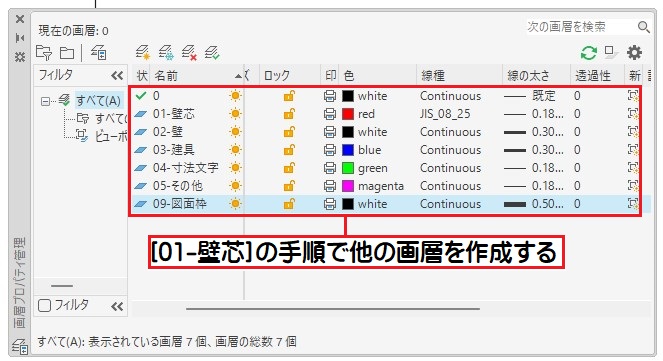Change green color swatch of 04-寸法文字
Image resolution: width=663 pixels, height=361 pixels.
pos(348,168)
